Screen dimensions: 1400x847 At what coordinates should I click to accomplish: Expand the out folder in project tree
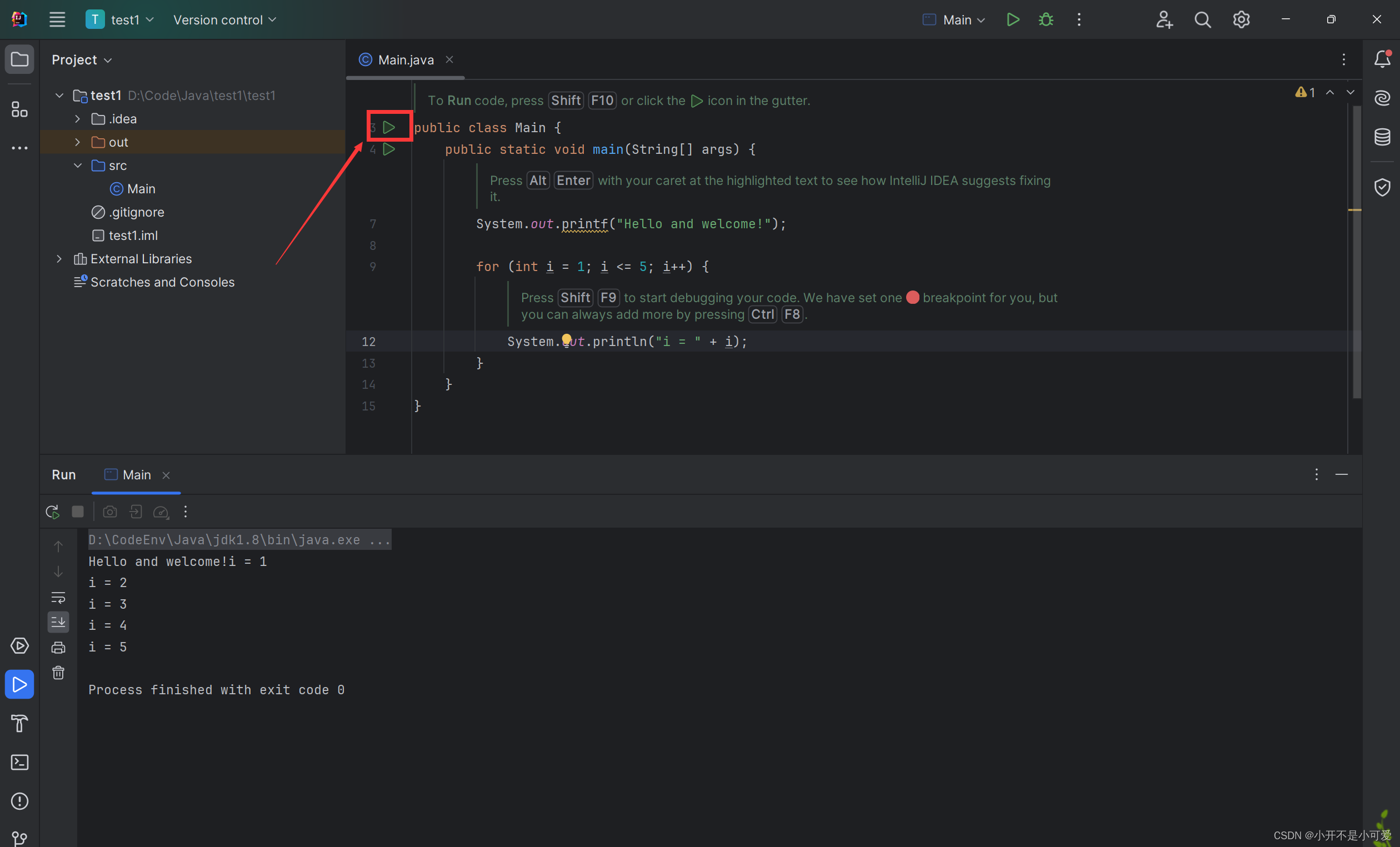(x=78, y=142)
